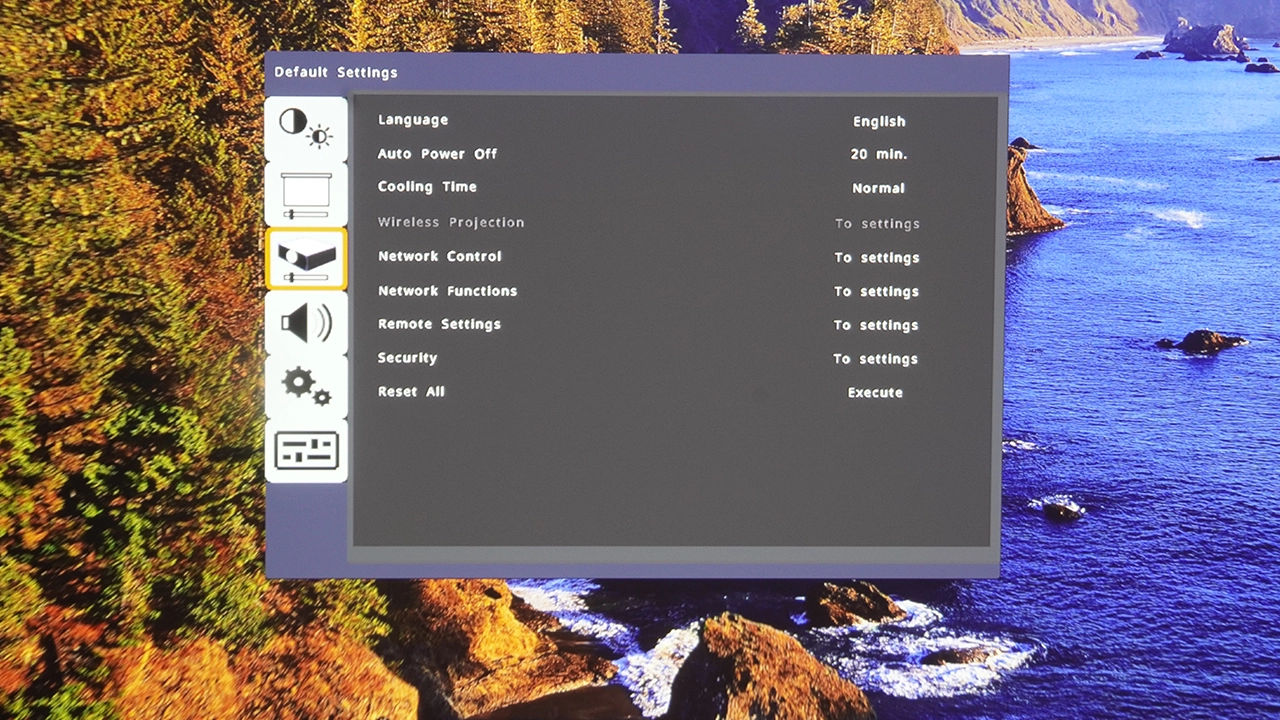
Task: Change the Normal cooling time value
Action: coord(878,189)
